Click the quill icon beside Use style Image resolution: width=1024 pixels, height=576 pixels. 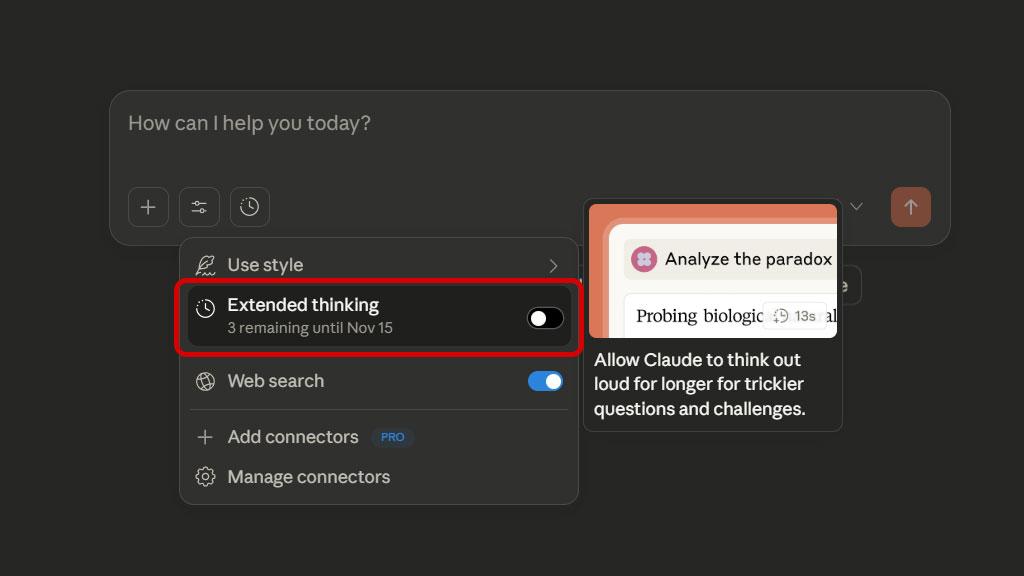tap(205, 265)
